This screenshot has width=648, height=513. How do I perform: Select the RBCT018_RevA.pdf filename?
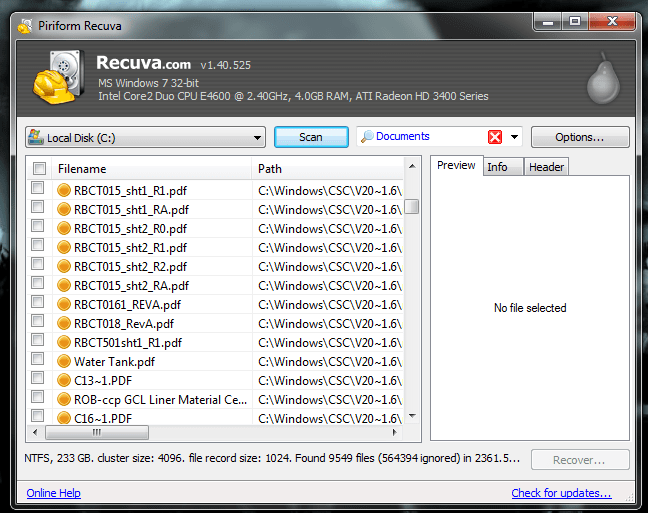[x=124, y=324]
